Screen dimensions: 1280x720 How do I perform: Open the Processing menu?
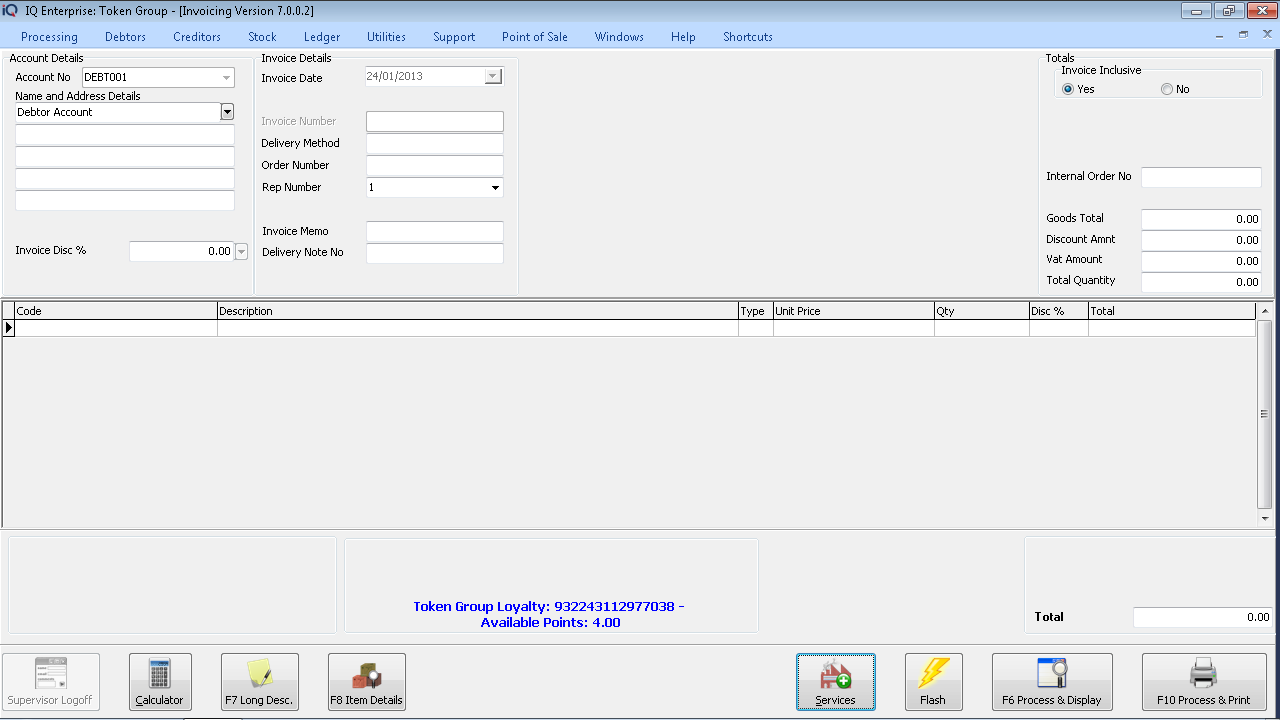49,37
